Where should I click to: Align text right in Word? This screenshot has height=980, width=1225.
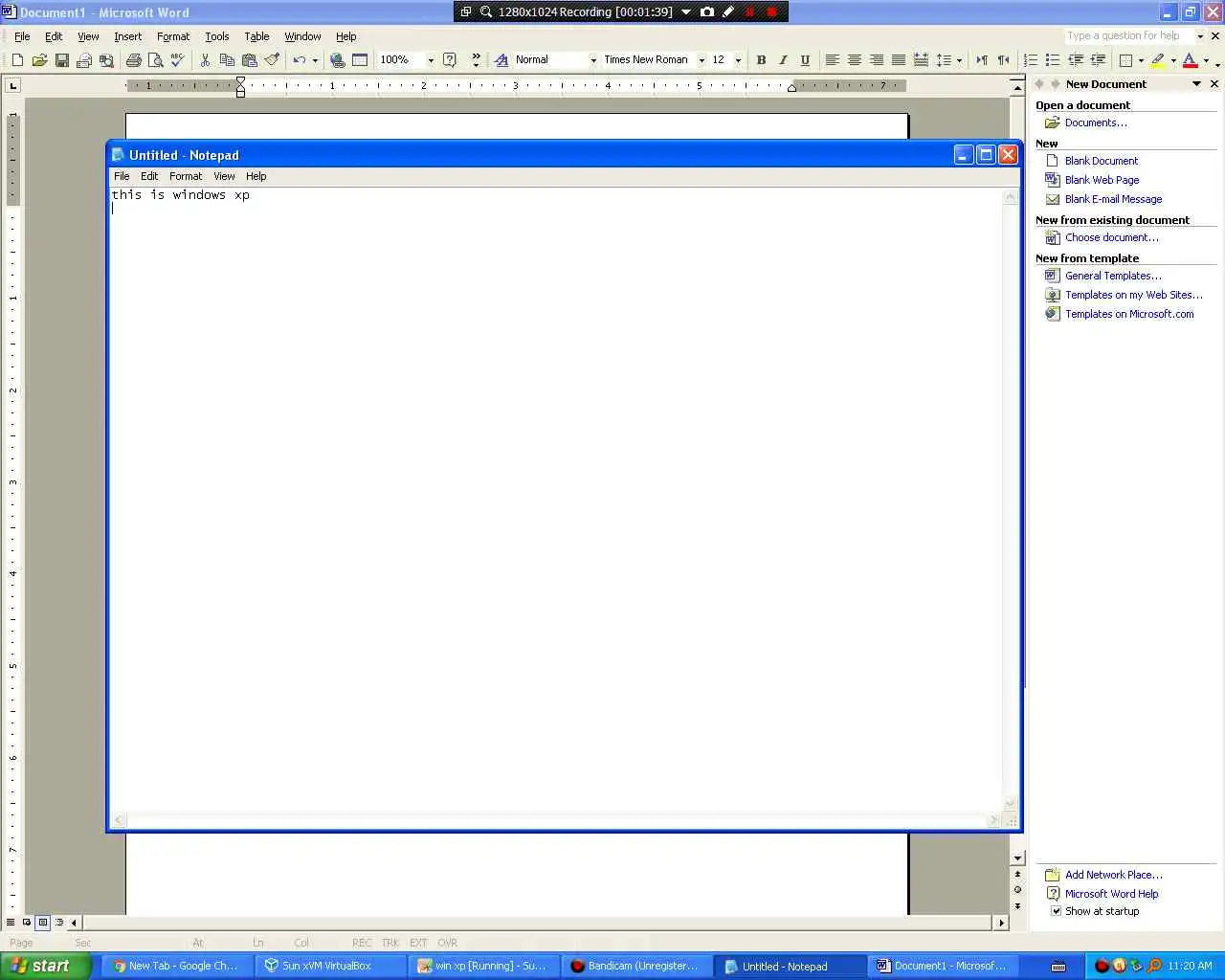(876, 59)
